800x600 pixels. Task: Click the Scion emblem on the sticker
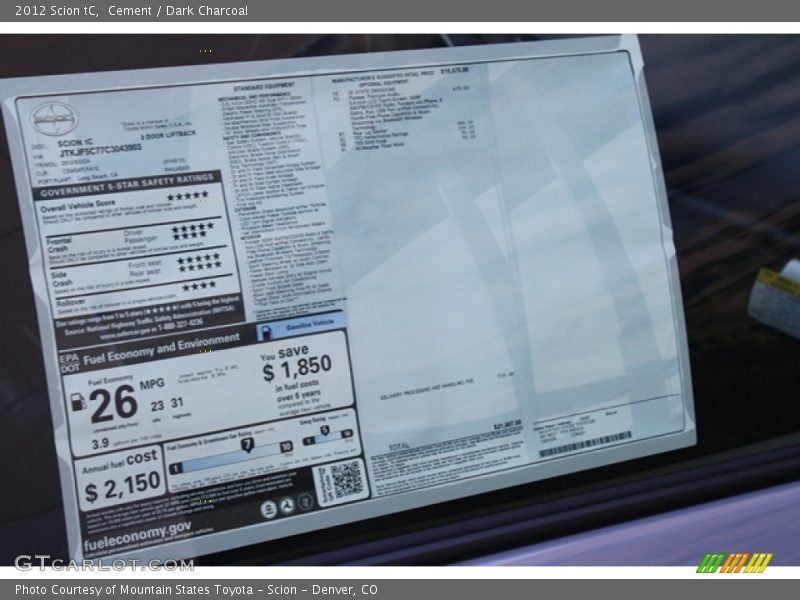(54, 119)
